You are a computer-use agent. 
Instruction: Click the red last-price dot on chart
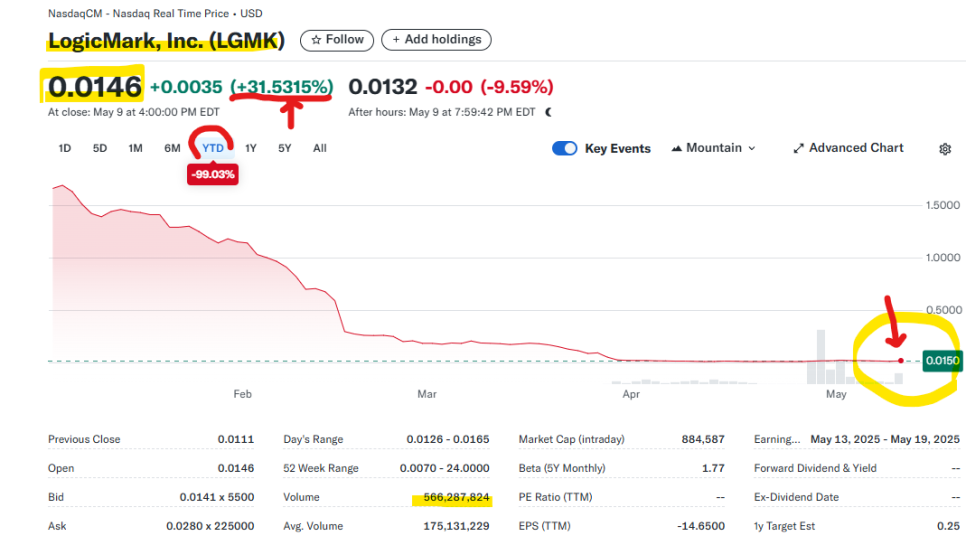(x=901, y=361)
